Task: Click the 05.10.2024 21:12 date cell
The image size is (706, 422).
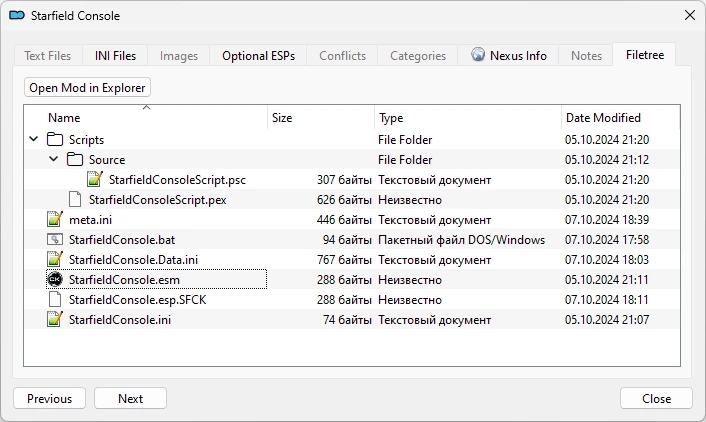Action: 607,159
